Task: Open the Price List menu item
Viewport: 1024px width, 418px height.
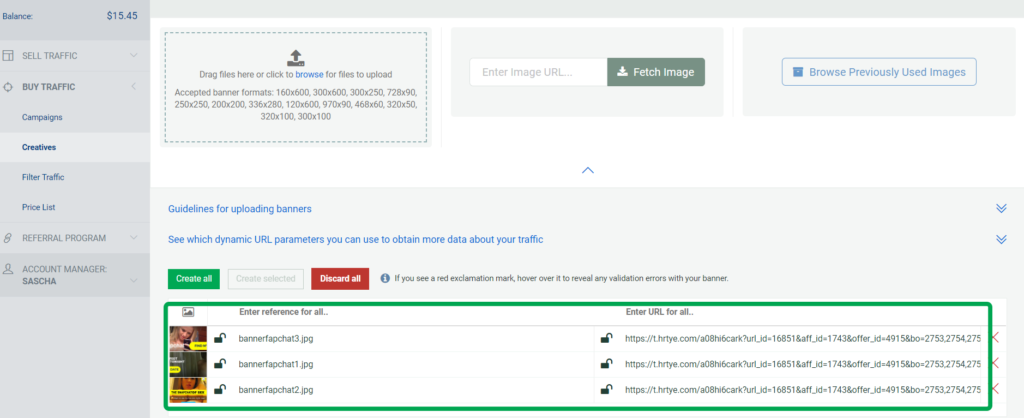Action: click(x=39, y=207)
